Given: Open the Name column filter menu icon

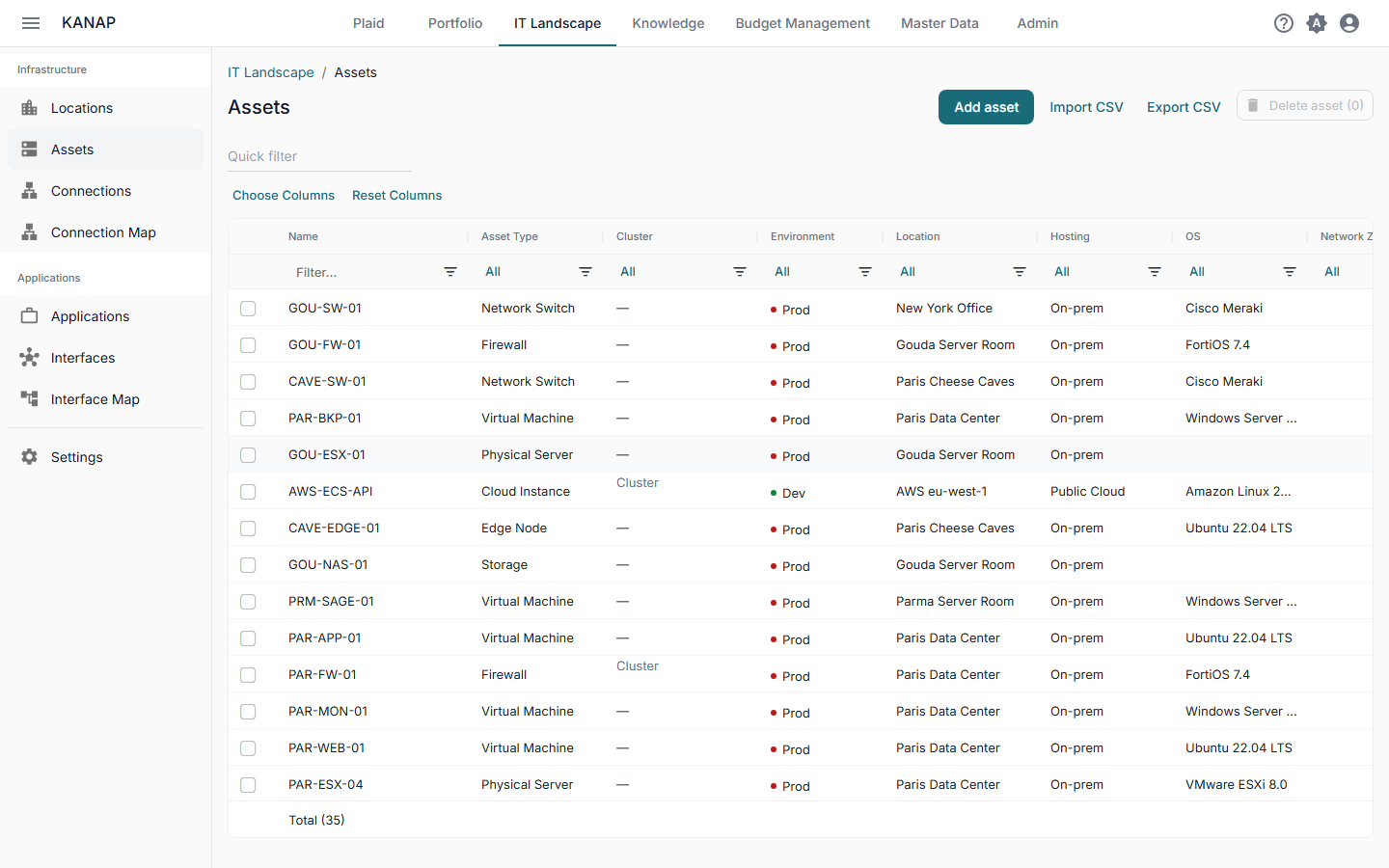Looking at the screenshot, I should [x=450, y=272].
